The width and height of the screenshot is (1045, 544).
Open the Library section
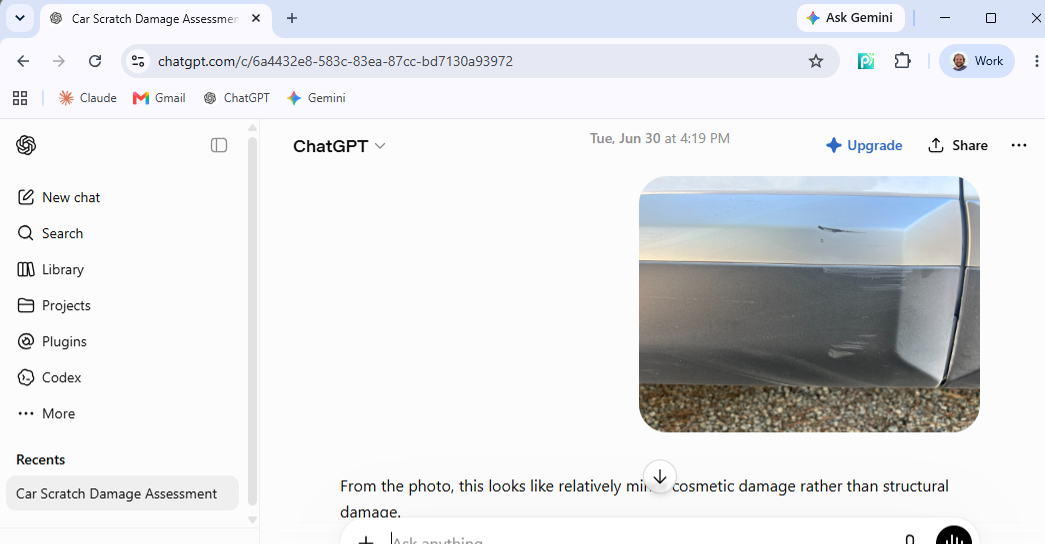pyautogui.click(x=51, y=269)
